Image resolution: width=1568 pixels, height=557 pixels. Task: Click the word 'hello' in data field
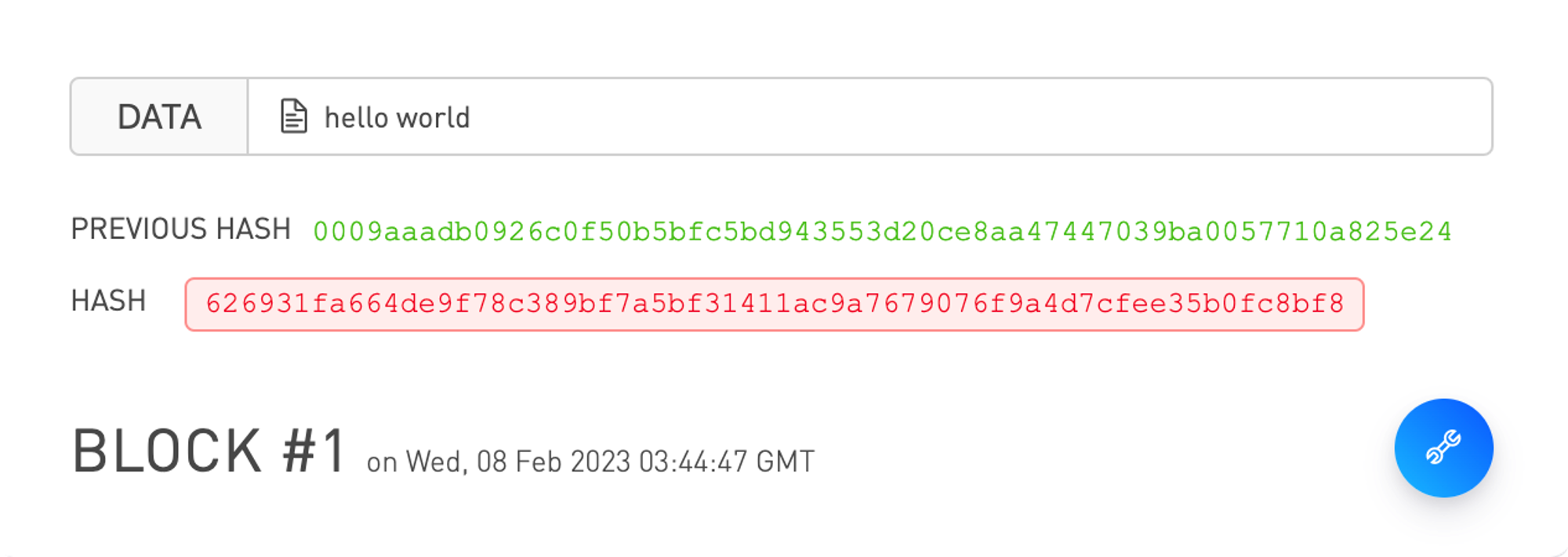[356, 118]
